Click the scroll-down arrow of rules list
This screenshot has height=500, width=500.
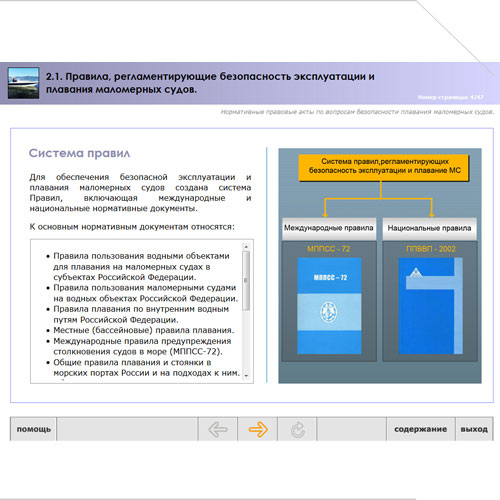[x=246, y=376]
